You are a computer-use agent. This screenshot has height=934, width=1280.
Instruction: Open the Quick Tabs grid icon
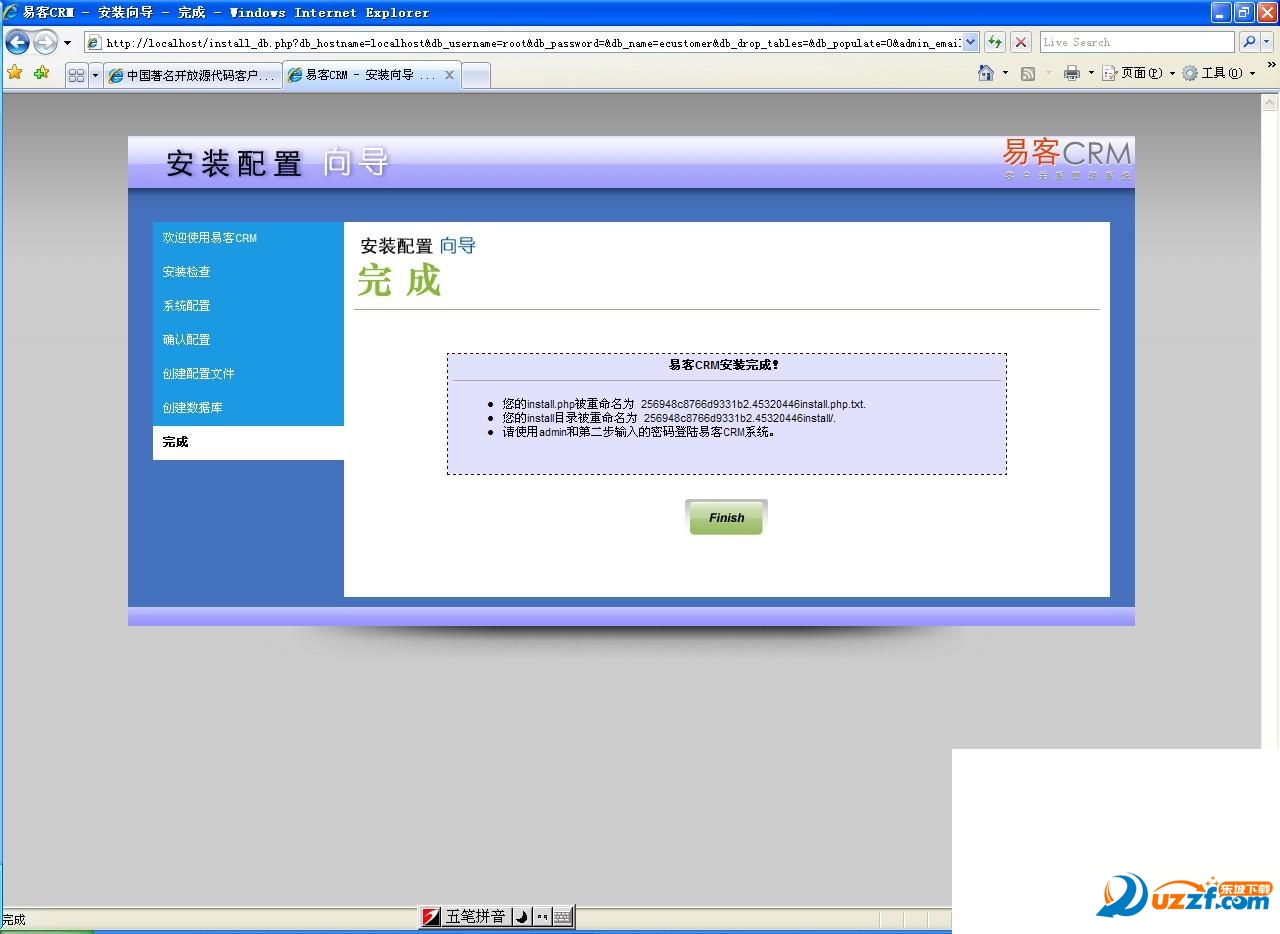[77, 75]
